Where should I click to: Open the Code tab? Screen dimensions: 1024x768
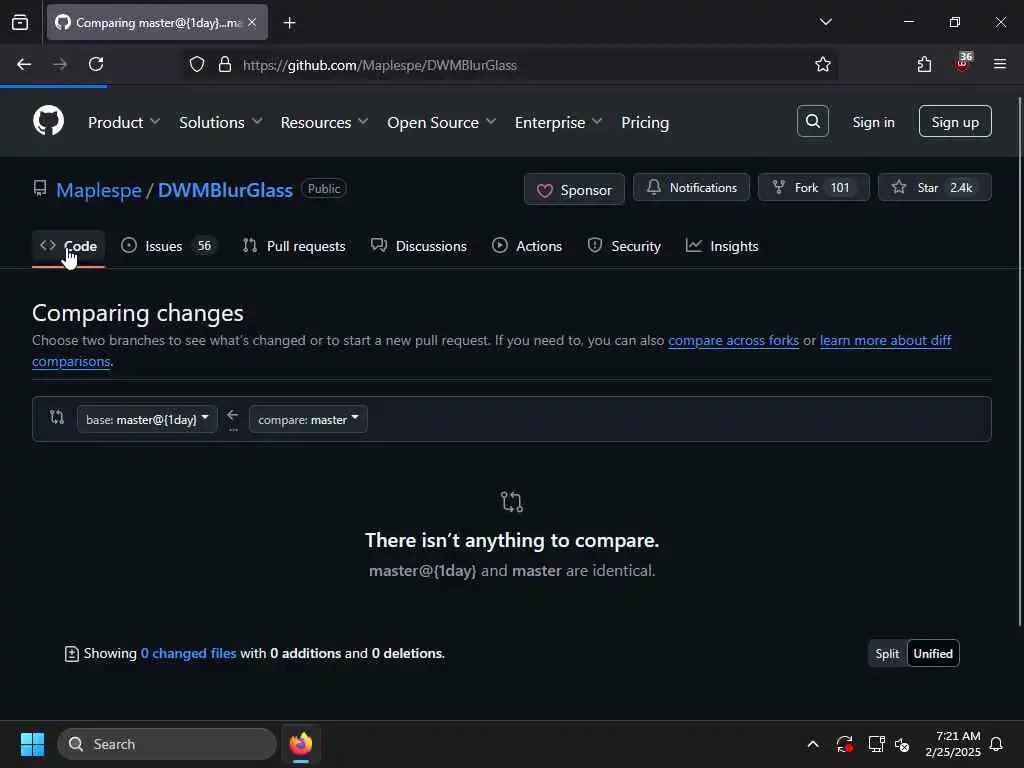click(69, 246)
